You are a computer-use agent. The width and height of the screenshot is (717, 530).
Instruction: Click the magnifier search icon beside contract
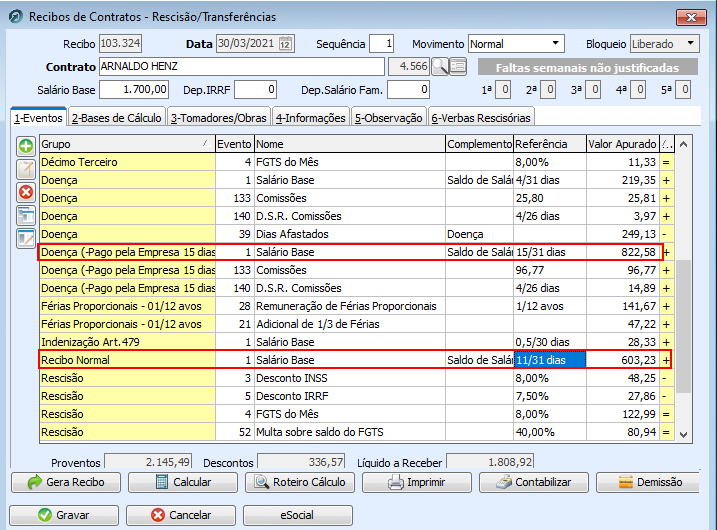[440, 67]
